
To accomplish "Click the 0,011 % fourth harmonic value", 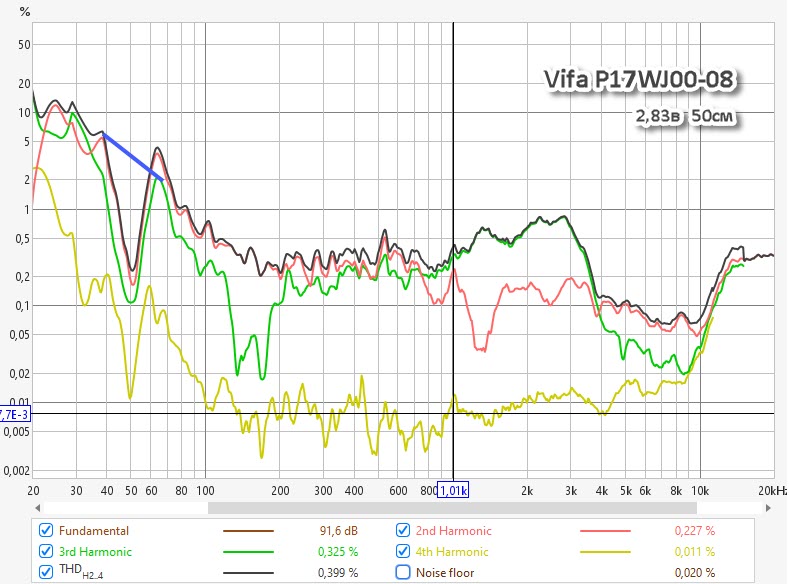I will tap(694, 552).
